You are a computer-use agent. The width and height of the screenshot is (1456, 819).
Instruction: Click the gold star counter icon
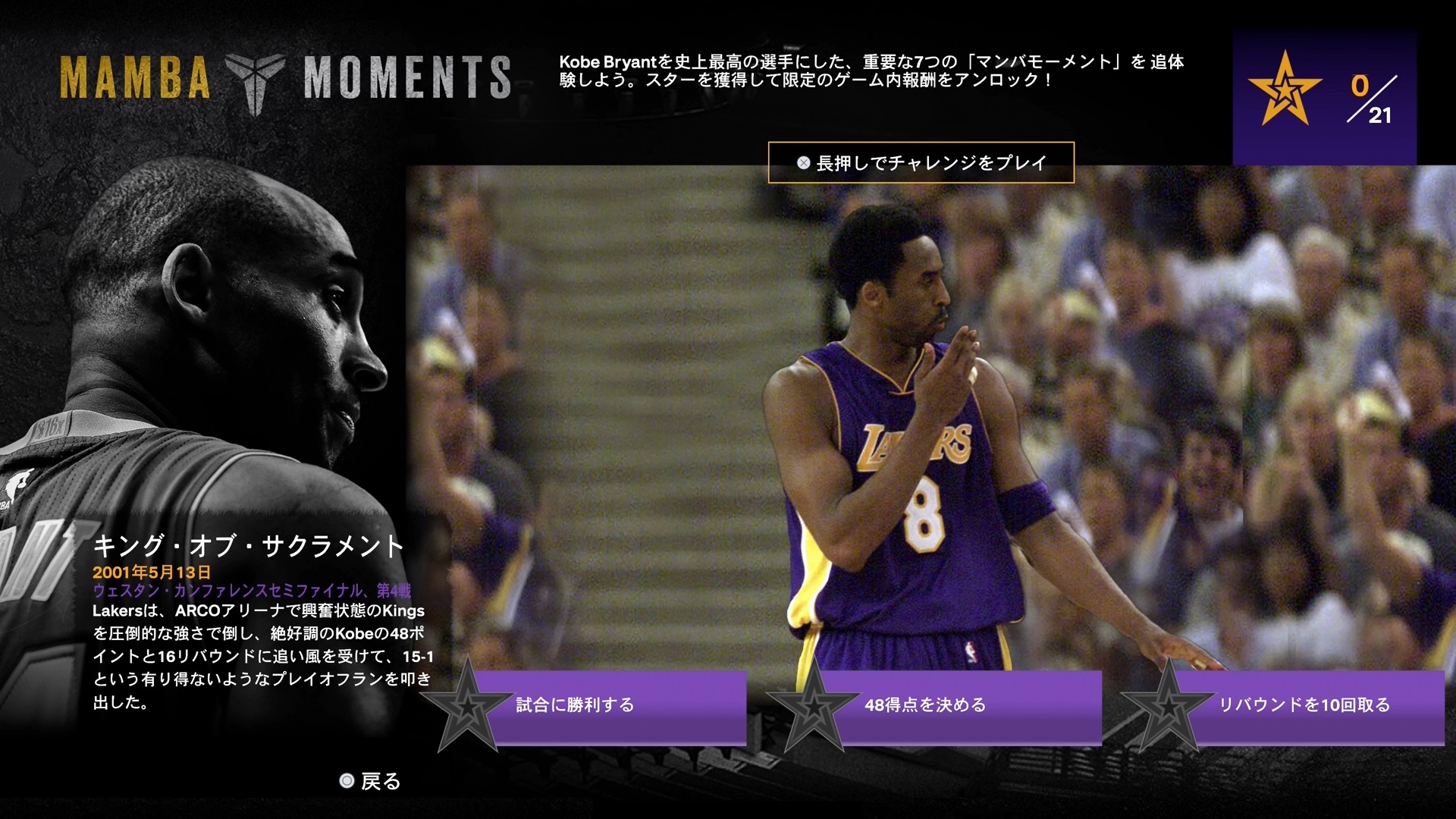(x=1285, y=91)
